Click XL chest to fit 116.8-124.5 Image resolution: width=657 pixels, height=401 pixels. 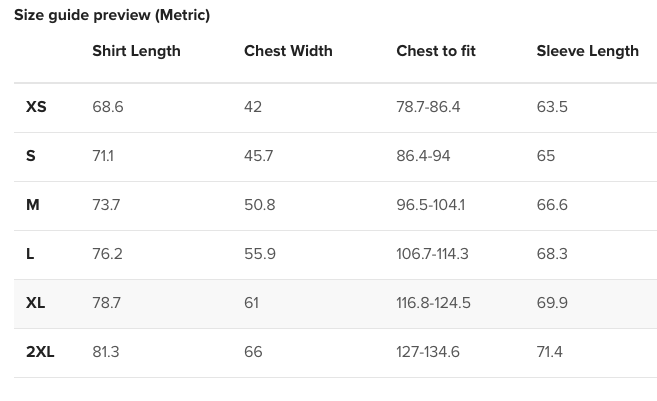click(x=433, y=303)
